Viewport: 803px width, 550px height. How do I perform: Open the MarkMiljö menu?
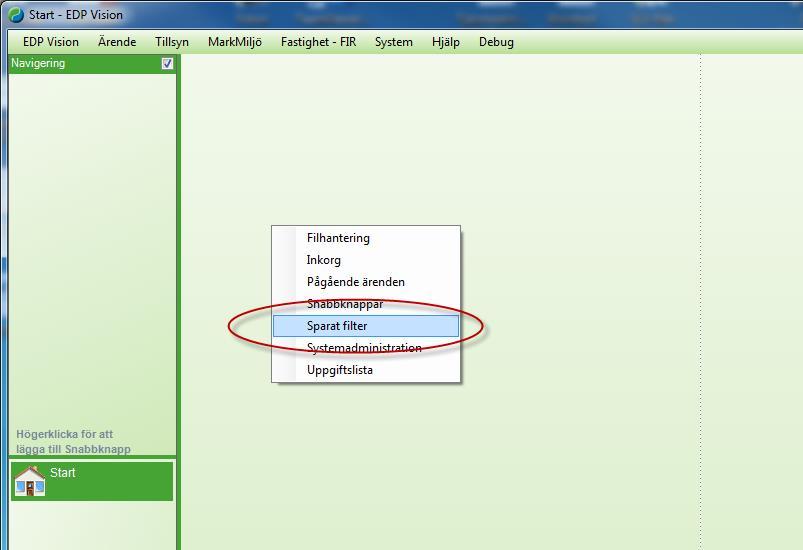(235, 42)
